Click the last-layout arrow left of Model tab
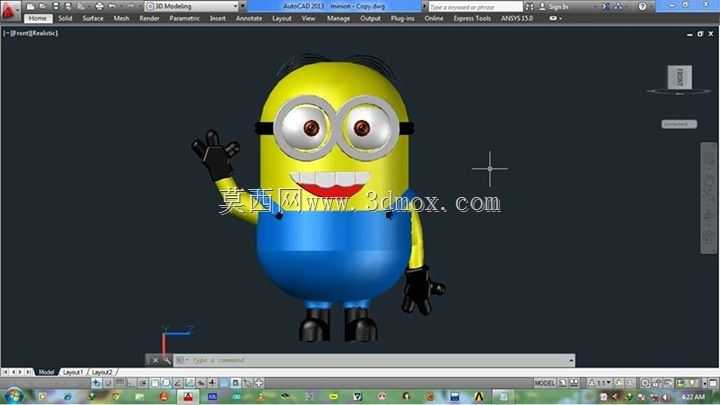720x405 pixels. point(28,372)
